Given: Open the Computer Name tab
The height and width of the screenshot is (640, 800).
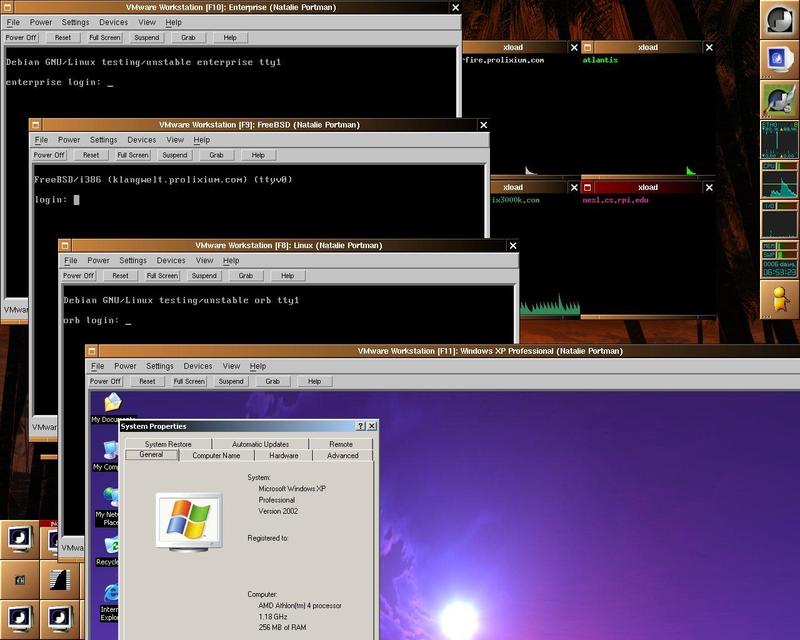Looking at the screenshot, I should tap(216, 456).
